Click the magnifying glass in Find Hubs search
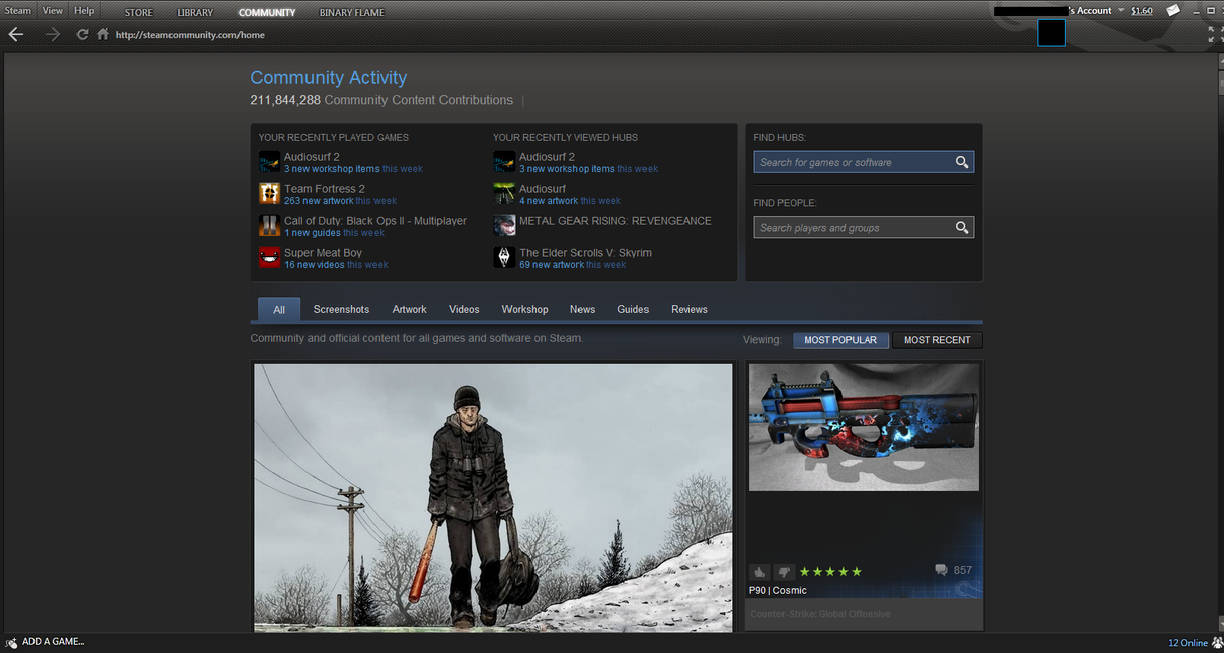1224x653 pixels. tap(961, 161)
